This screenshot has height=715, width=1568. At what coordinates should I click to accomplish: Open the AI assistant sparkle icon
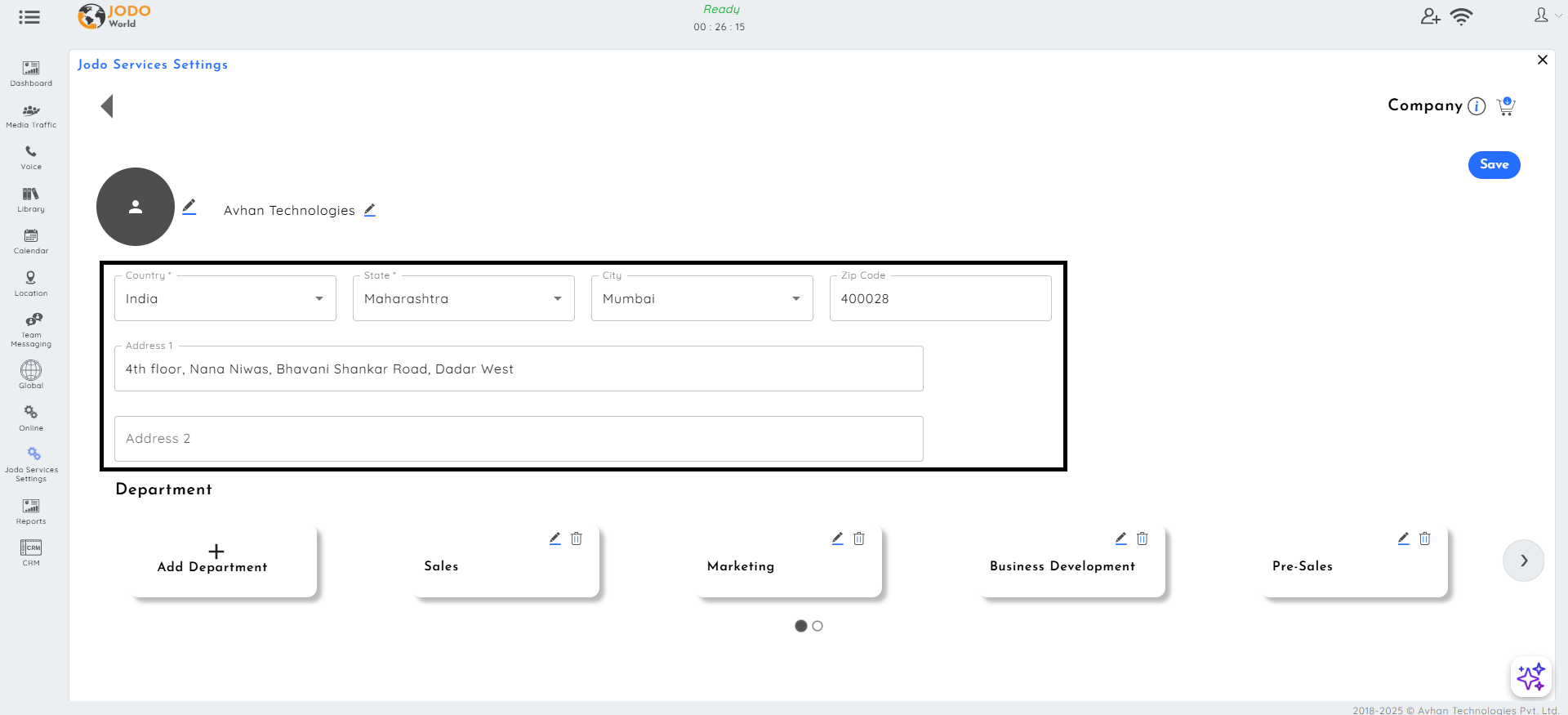(x=1530, y=677)
